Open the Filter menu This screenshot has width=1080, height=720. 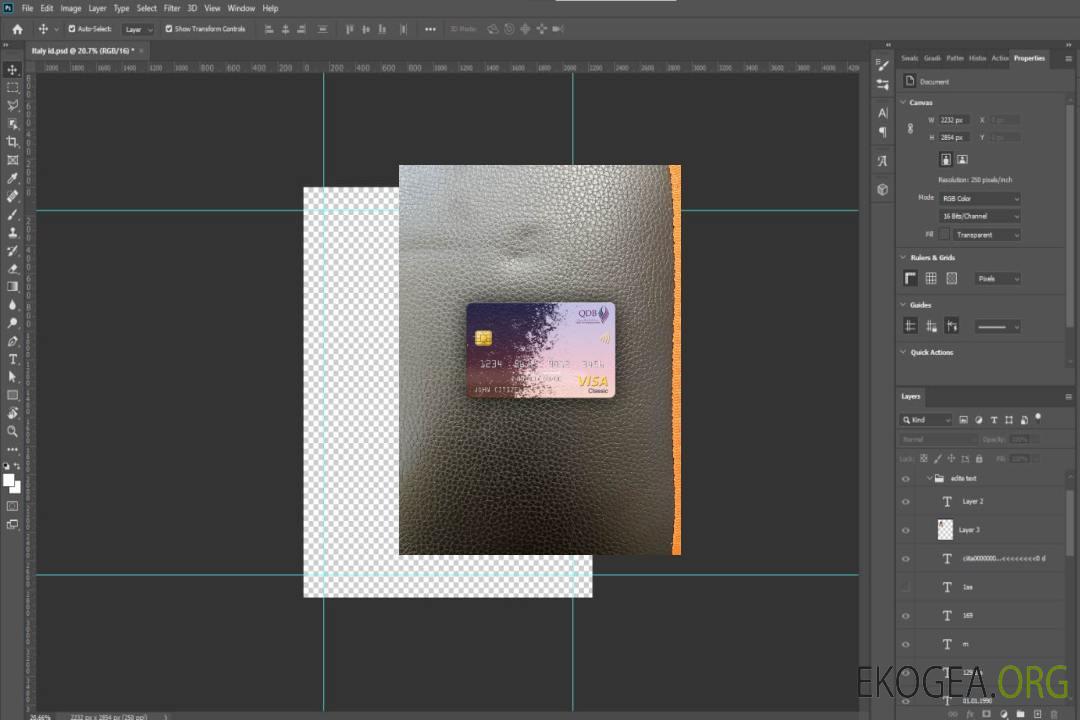[172, 8]
